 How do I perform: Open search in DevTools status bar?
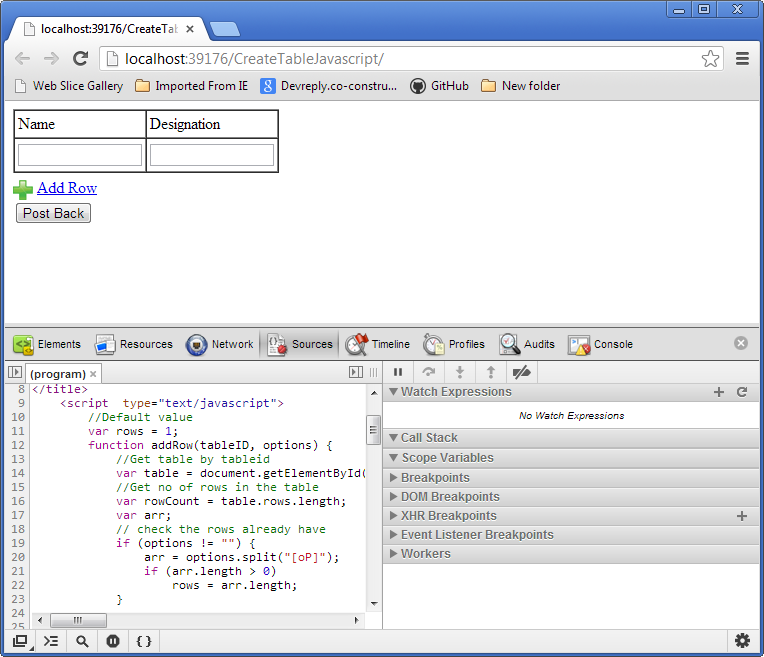tap(82, 641)
